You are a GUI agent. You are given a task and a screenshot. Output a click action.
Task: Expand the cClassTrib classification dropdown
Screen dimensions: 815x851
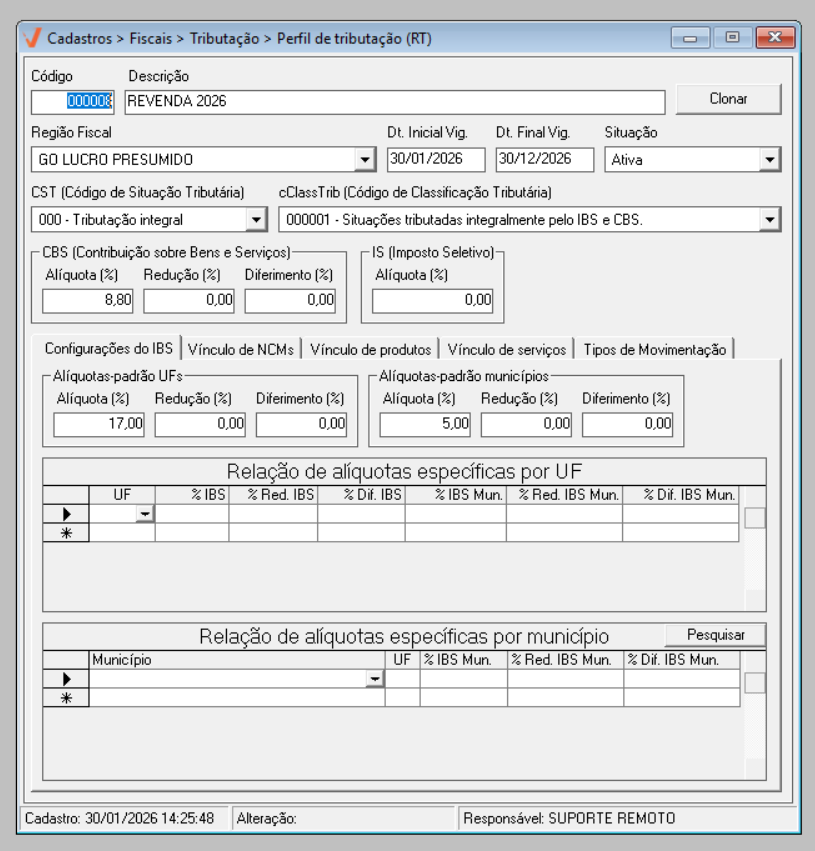coord(769,219)
